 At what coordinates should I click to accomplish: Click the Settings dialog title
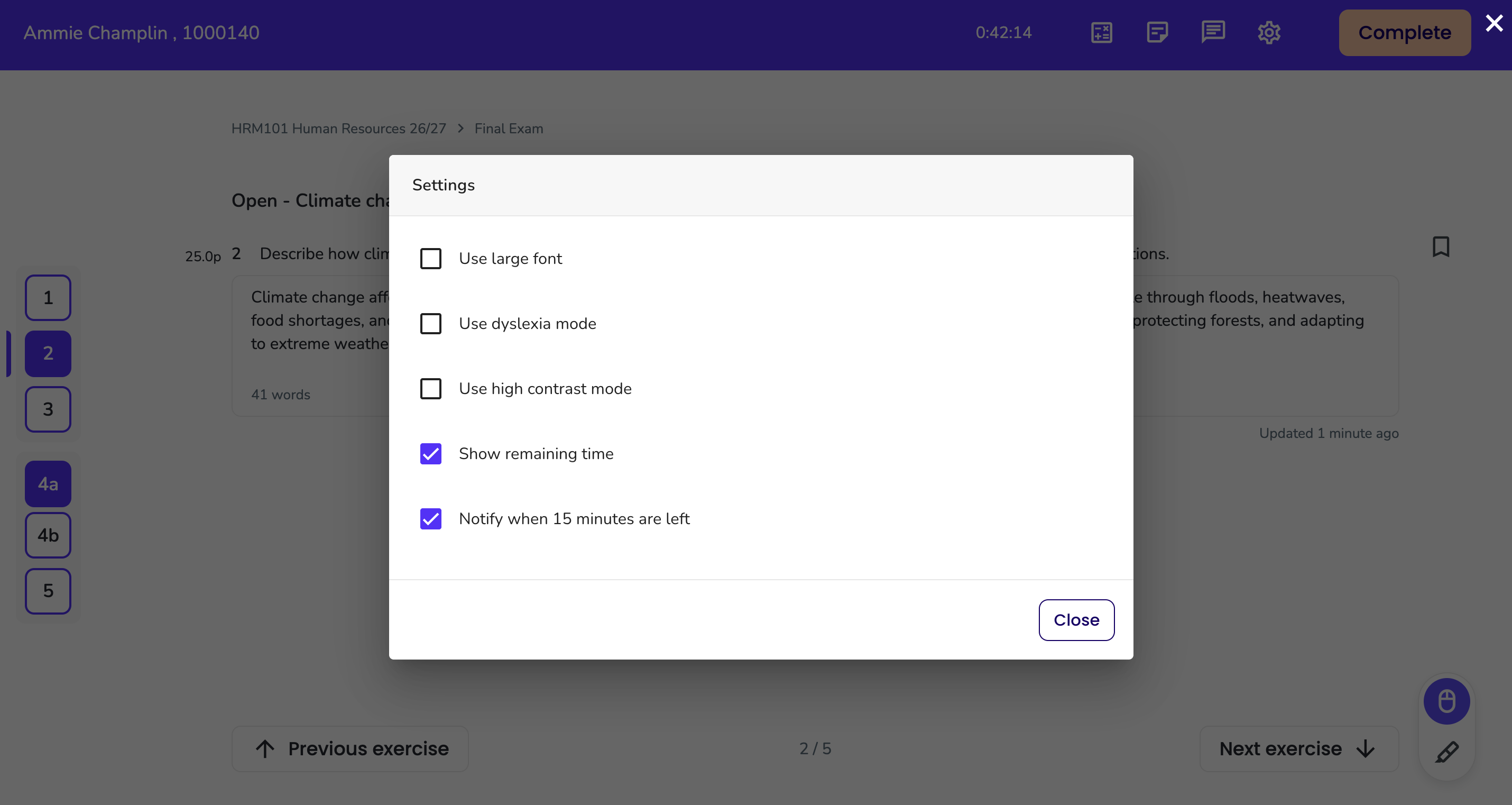tap(444, 185)
